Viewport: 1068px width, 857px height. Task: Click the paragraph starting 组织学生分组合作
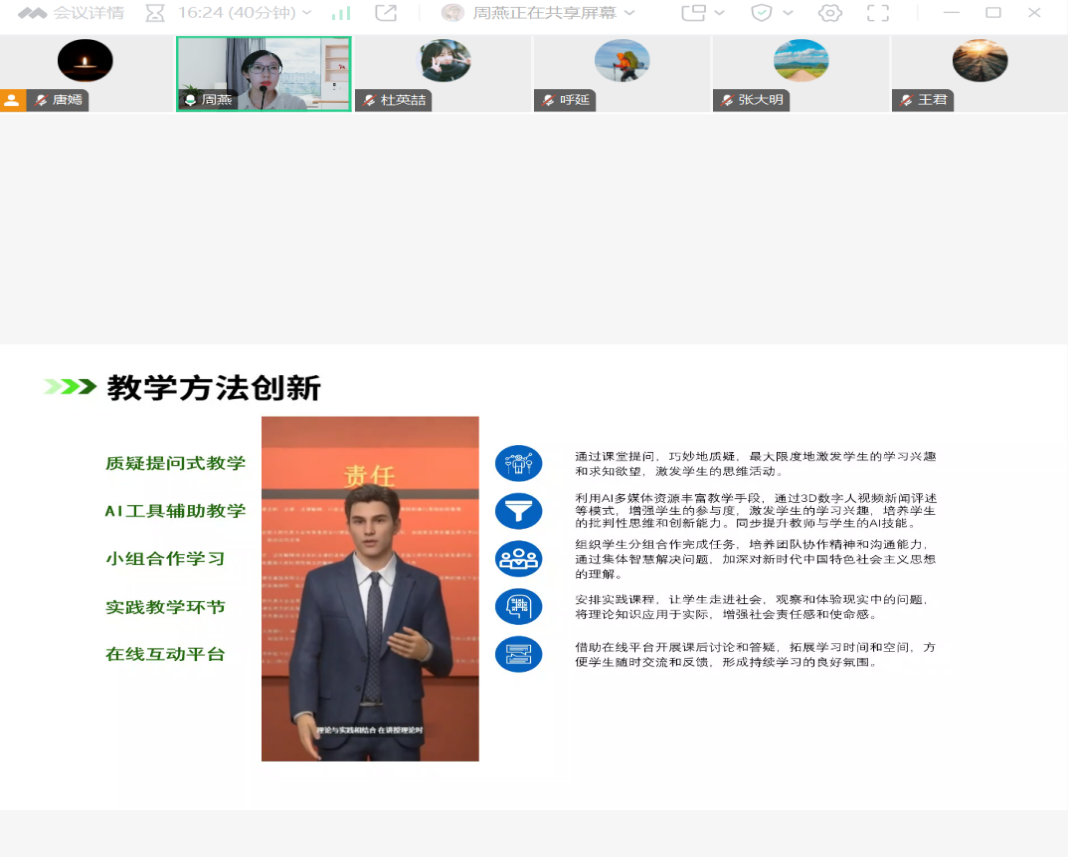point(755,559)
